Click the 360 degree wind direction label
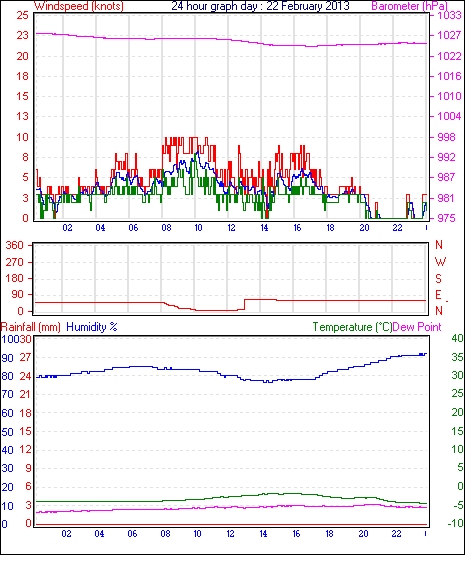This screenshot has width=465, height=563. click(x=15, y=246)
